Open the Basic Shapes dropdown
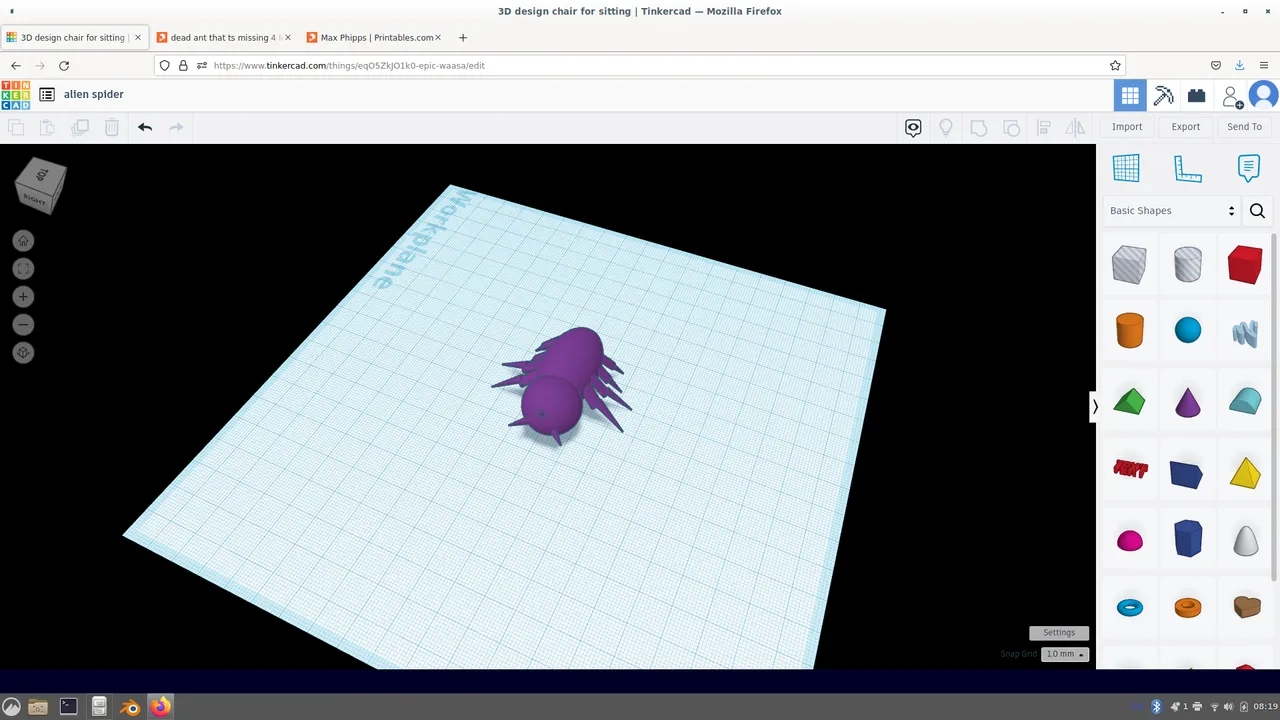The width and height of the screenshot is (1280, 720). coord(1172,211)
